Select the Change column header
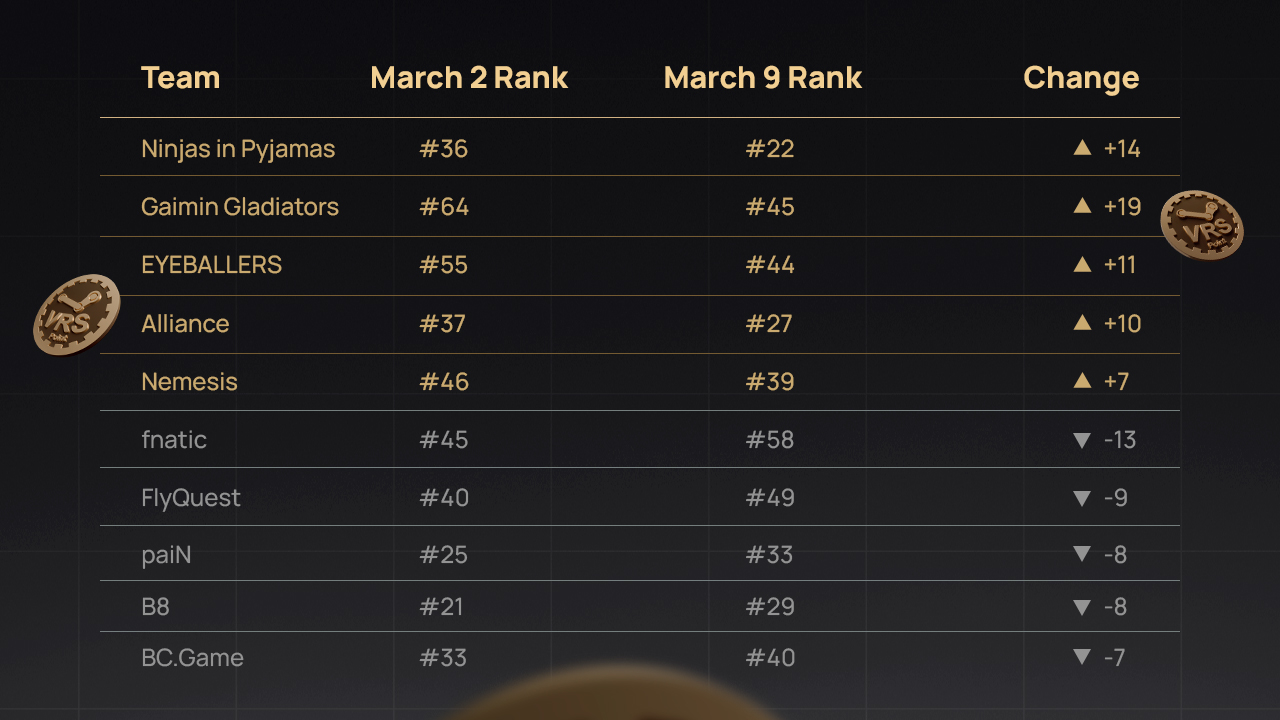 tap(1081, 78)
